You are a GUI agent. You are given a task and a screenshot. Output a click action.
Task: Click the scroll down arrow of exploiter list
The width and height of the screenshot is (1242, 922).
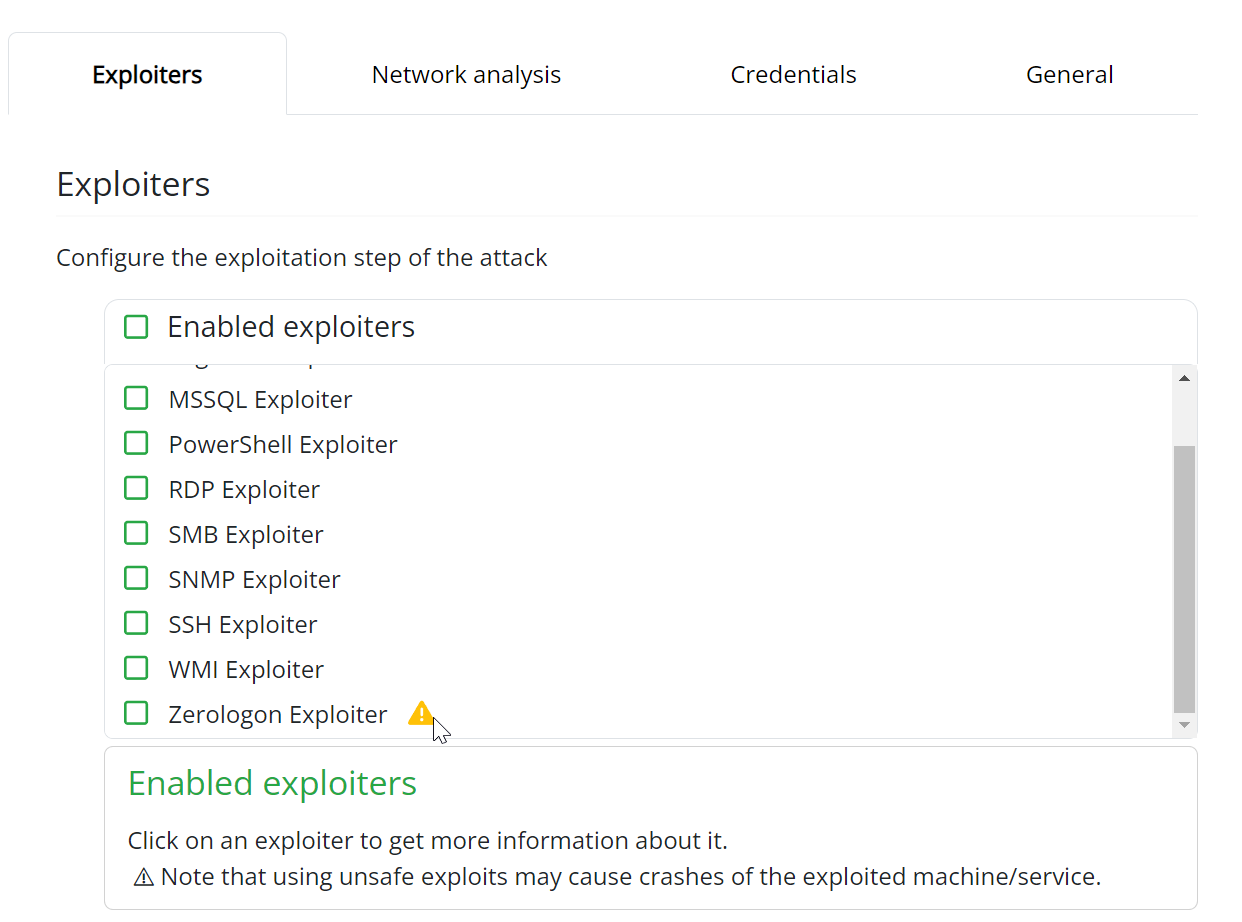[x=1184, y=724]
